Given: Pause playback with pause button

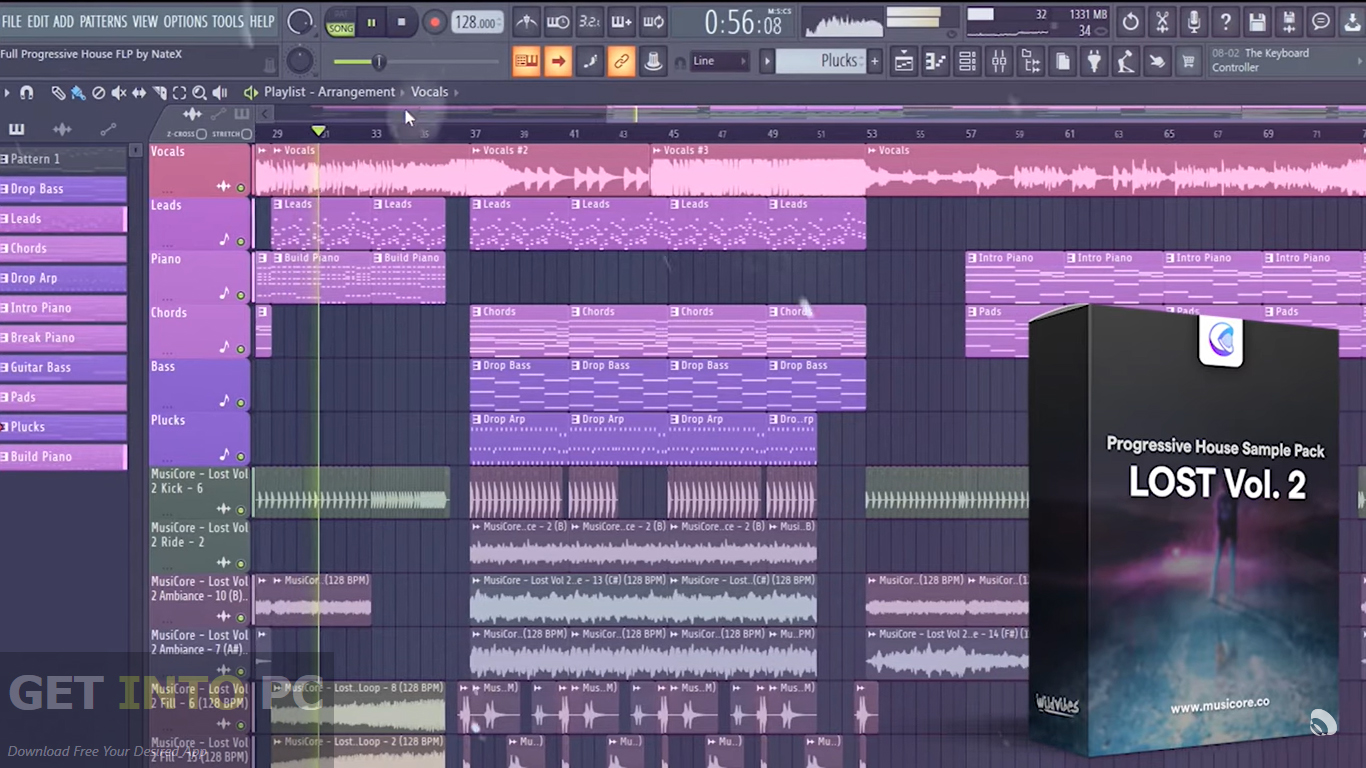Looking at the screenshot, I should [x=372, y=22].
